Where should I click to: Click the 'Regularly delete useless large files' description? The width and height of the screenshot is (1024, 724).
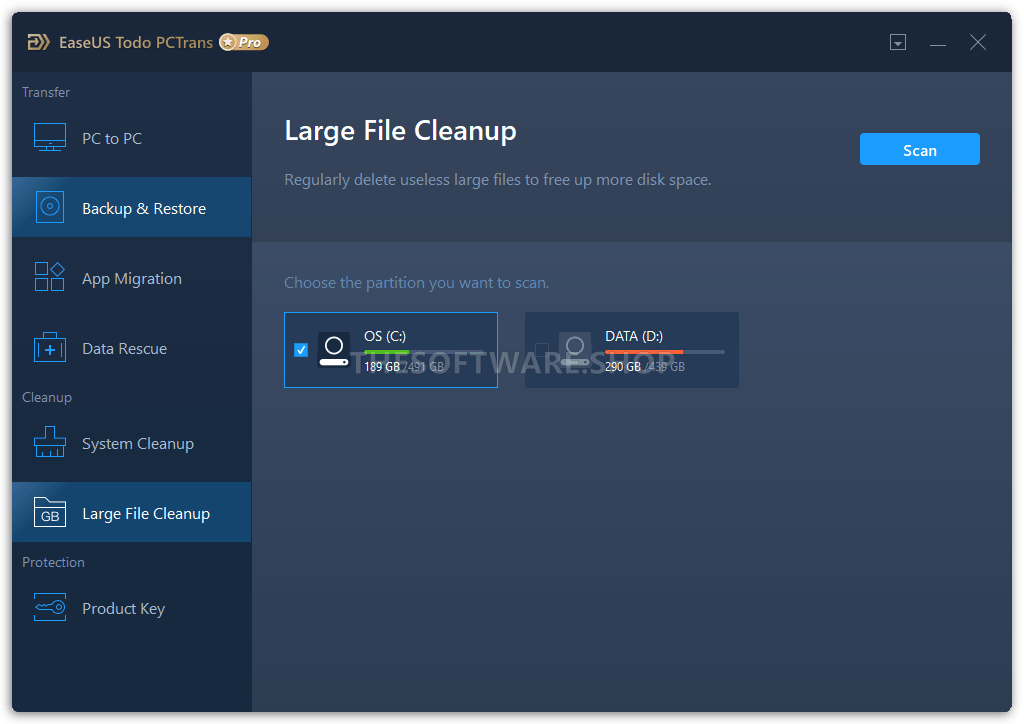coord(498,180)
